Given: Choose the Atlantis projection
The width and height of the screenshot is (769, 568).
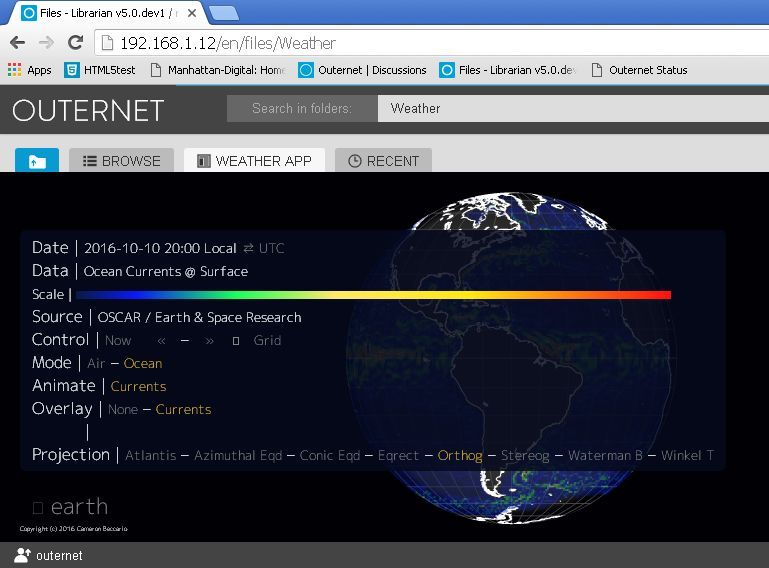Looking at the screenshot, I should (x=151, y=456).
